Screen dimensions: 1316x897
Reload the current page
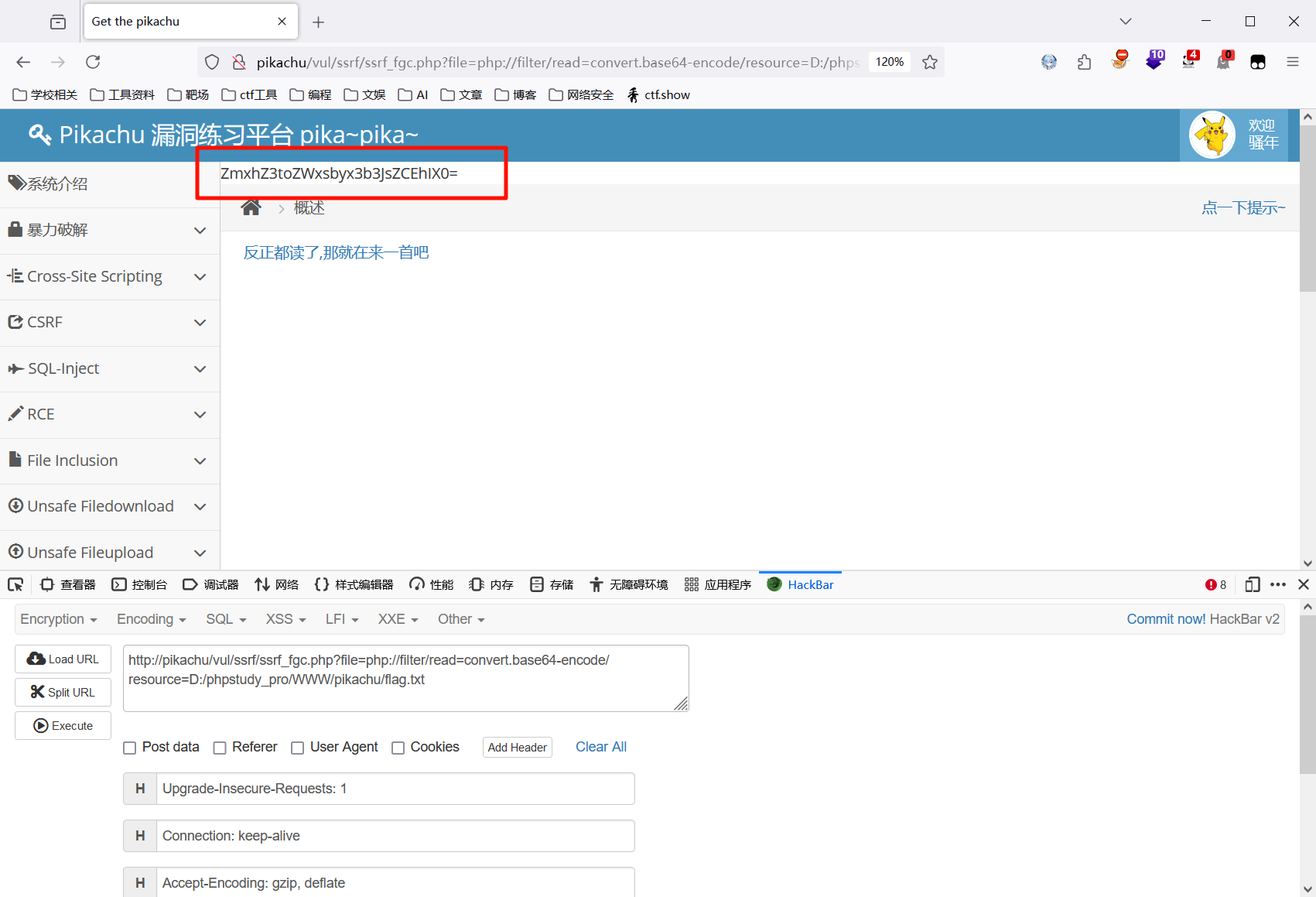point(93,62)
